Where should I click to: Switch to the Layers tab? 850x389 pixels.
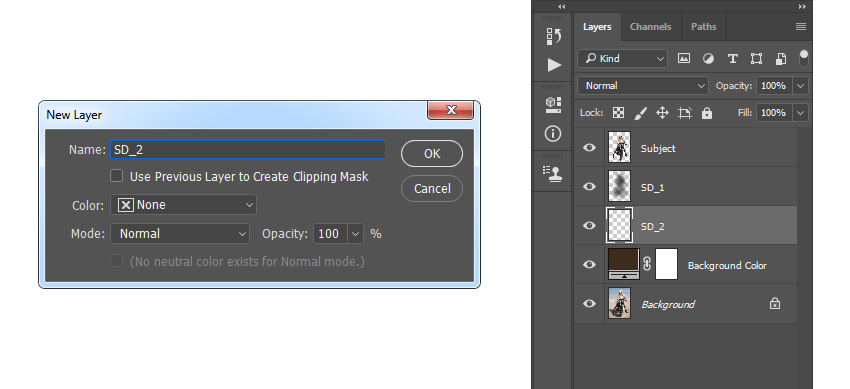click(597, 27)
